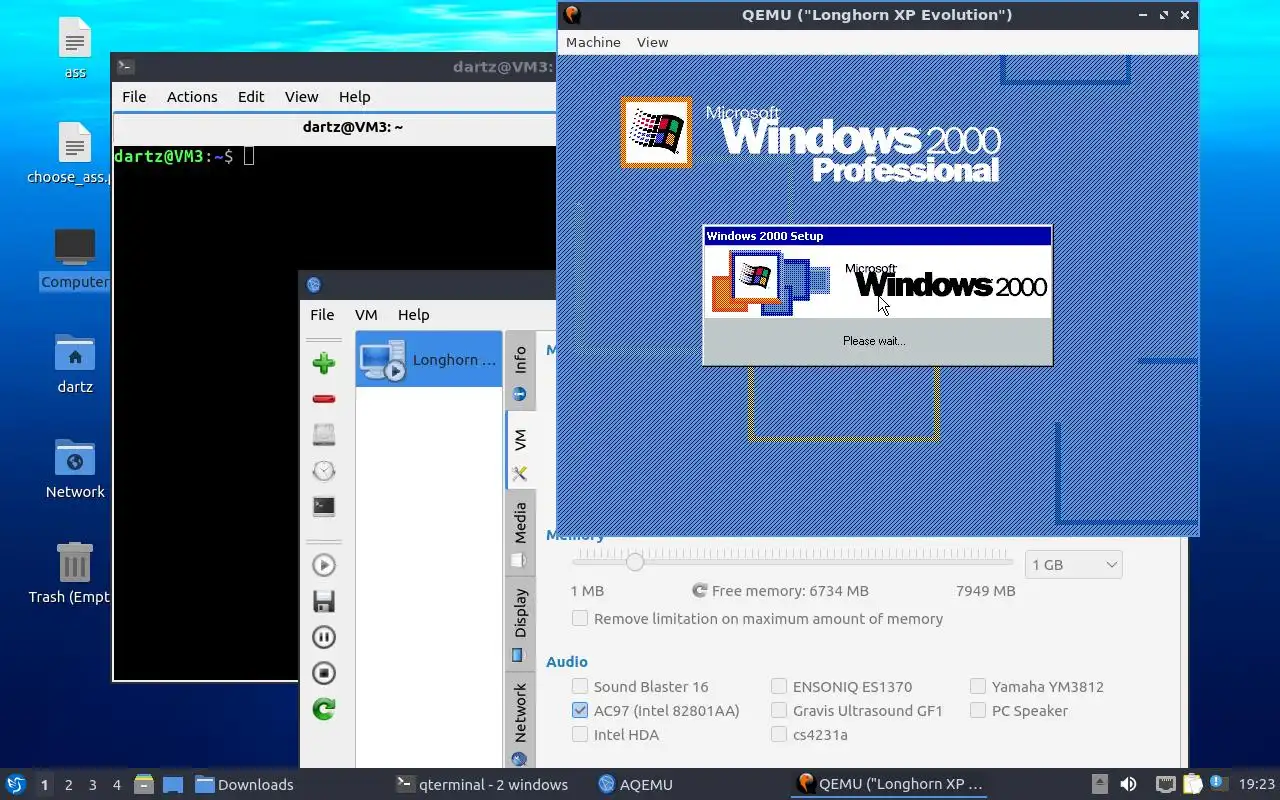Click the hard disk icon in AQEMU toolbar

tap(323, 435)
